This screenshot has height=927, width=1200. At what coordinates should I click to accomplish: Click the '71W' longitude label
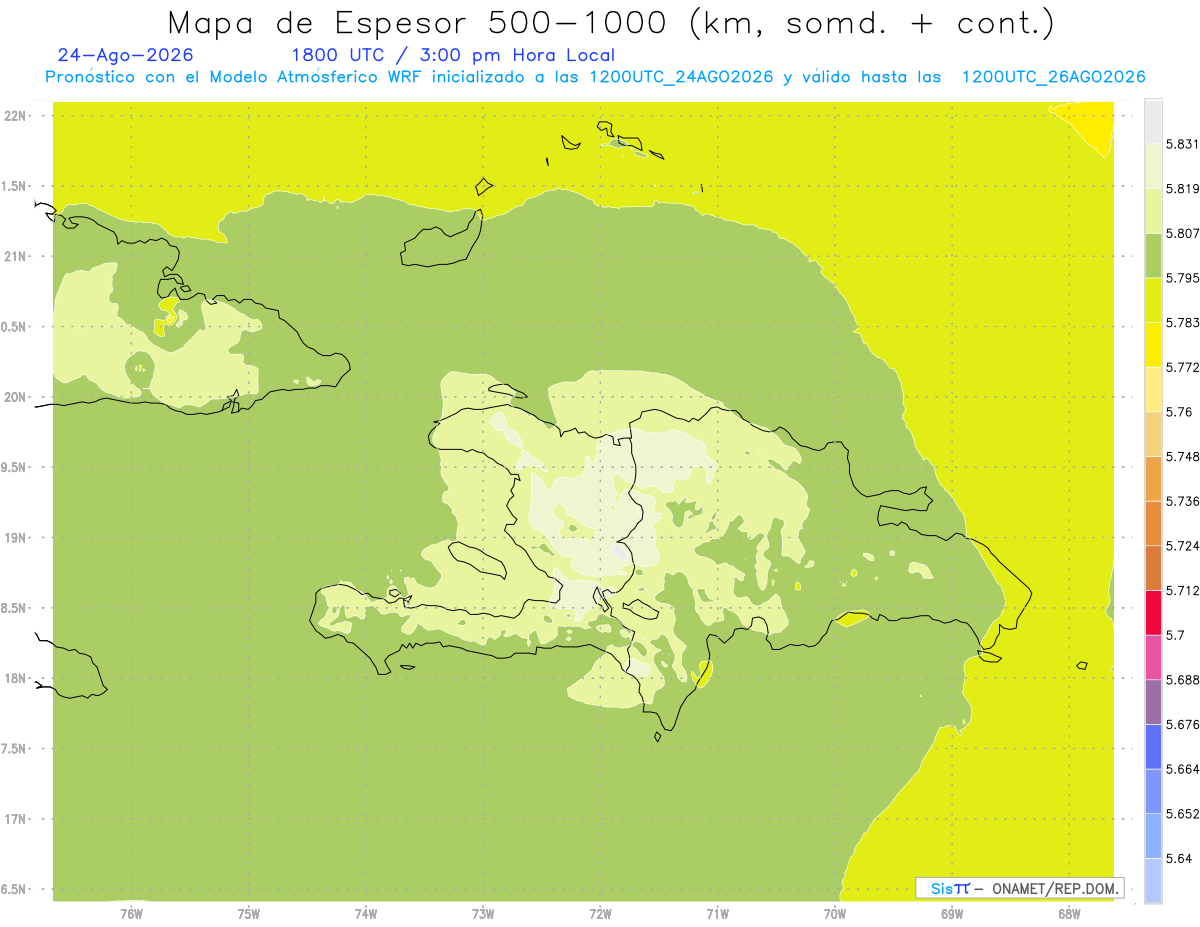717,913
